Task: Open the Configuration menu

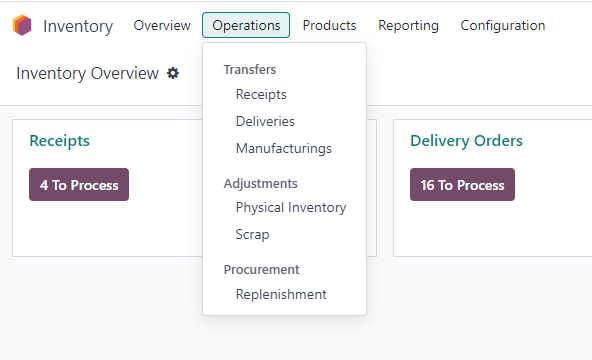Action: (503, 25)
